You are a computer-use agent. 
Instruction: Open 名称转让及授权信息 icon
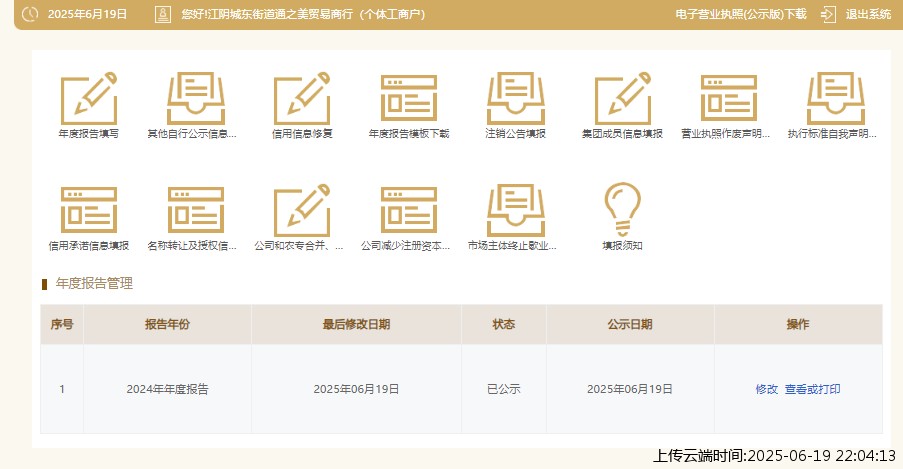195,210
